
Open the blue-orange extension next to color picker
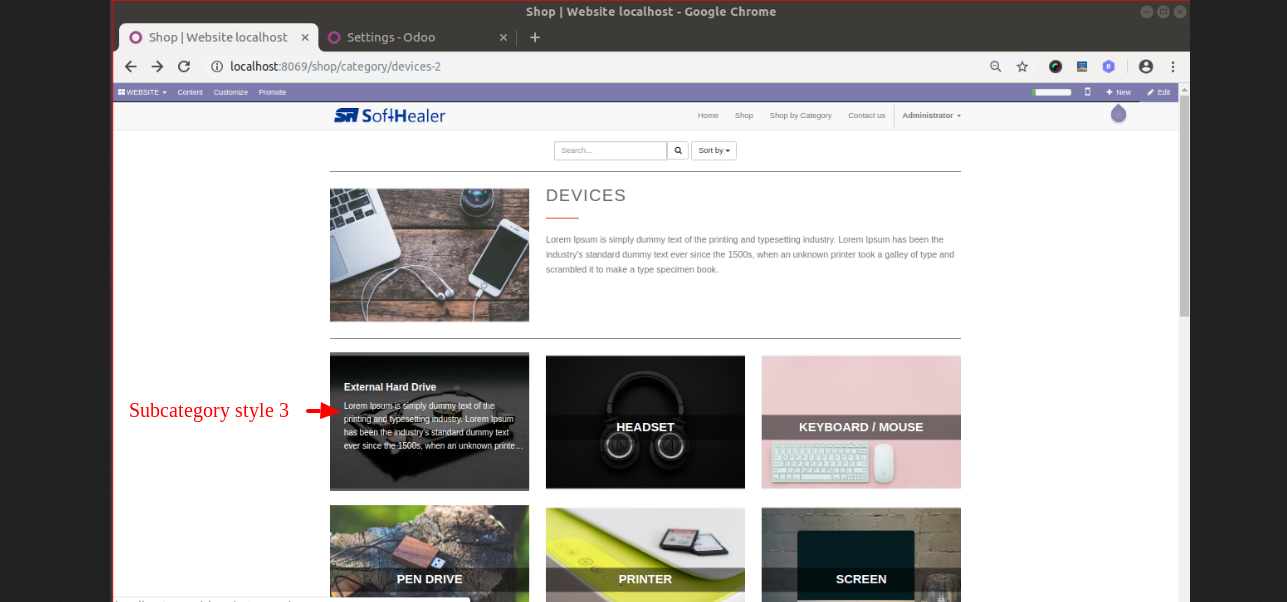pyautogui.click(x=1082, y=67)
